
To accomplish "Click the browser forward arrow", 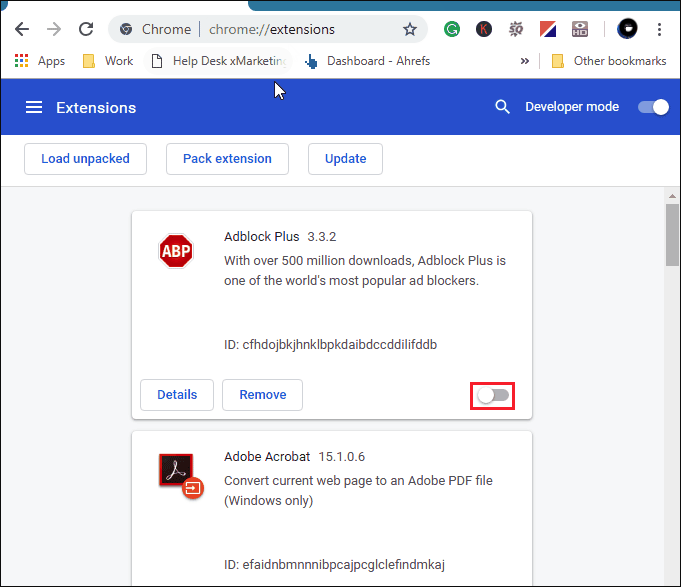I will 54,30.
